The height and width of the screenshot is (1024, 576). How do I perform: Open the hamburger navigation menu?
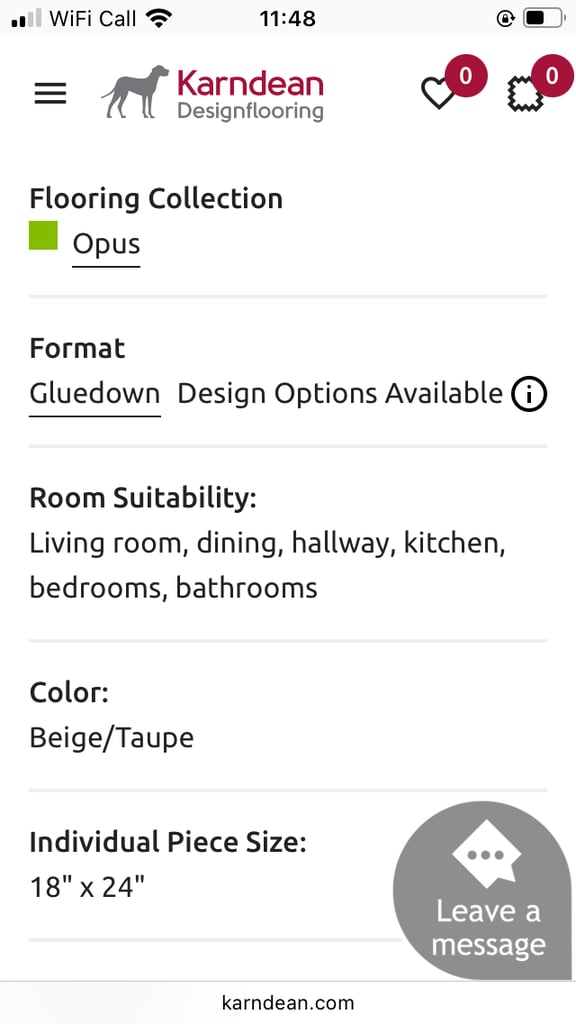point(50,93)
